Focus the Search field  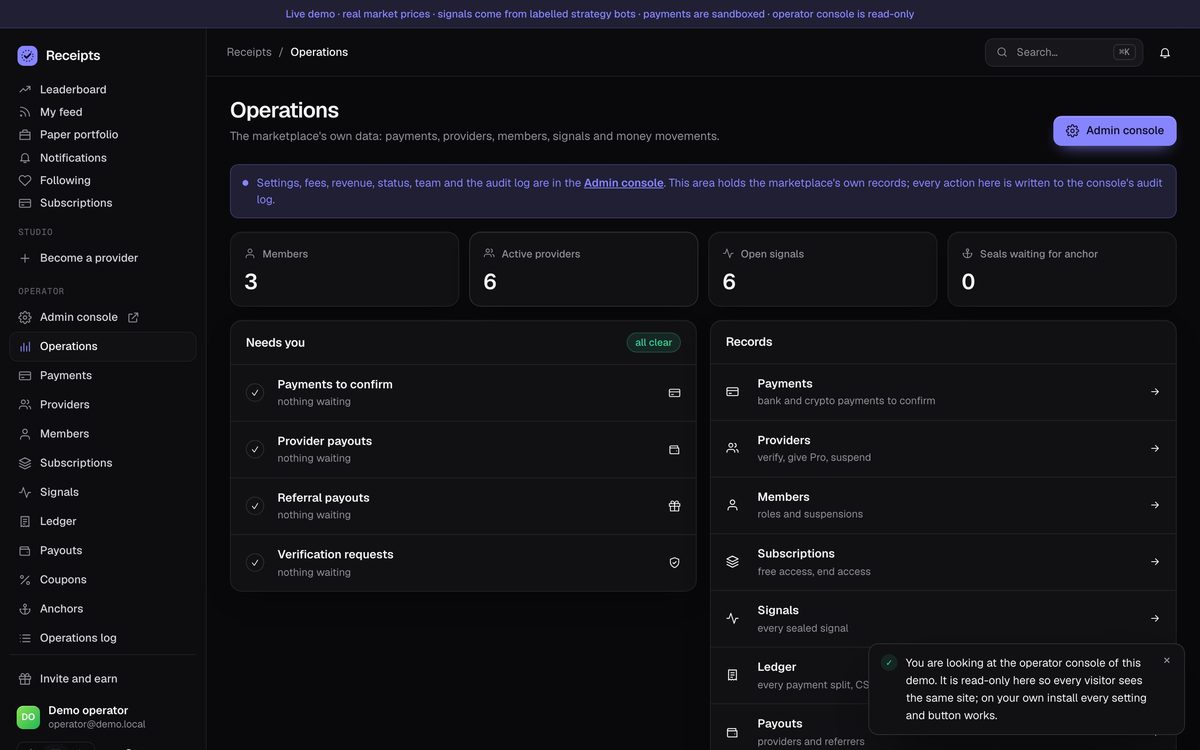[x=1064, y=53]
